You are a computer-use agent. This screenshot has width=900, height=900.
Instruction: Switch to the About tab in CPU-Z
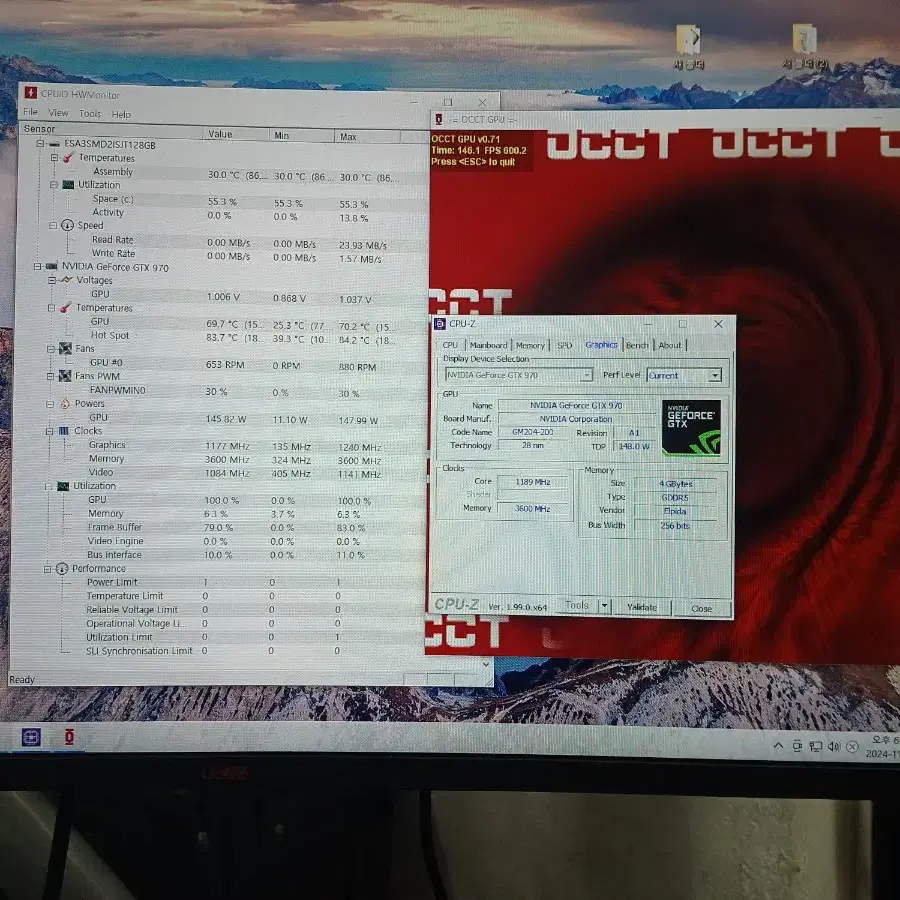669,345
